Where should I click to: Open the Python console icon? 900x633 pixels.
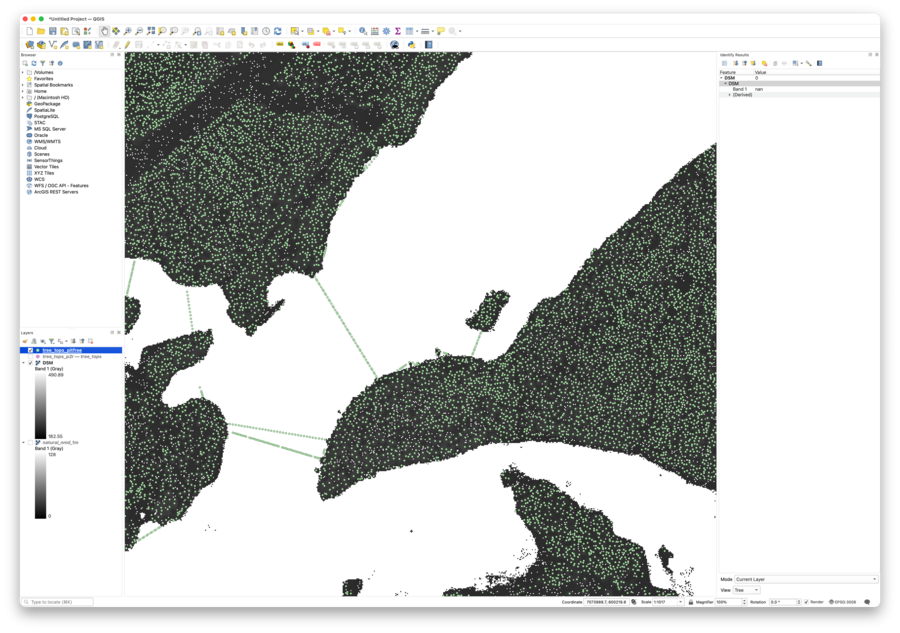(411, 45)
